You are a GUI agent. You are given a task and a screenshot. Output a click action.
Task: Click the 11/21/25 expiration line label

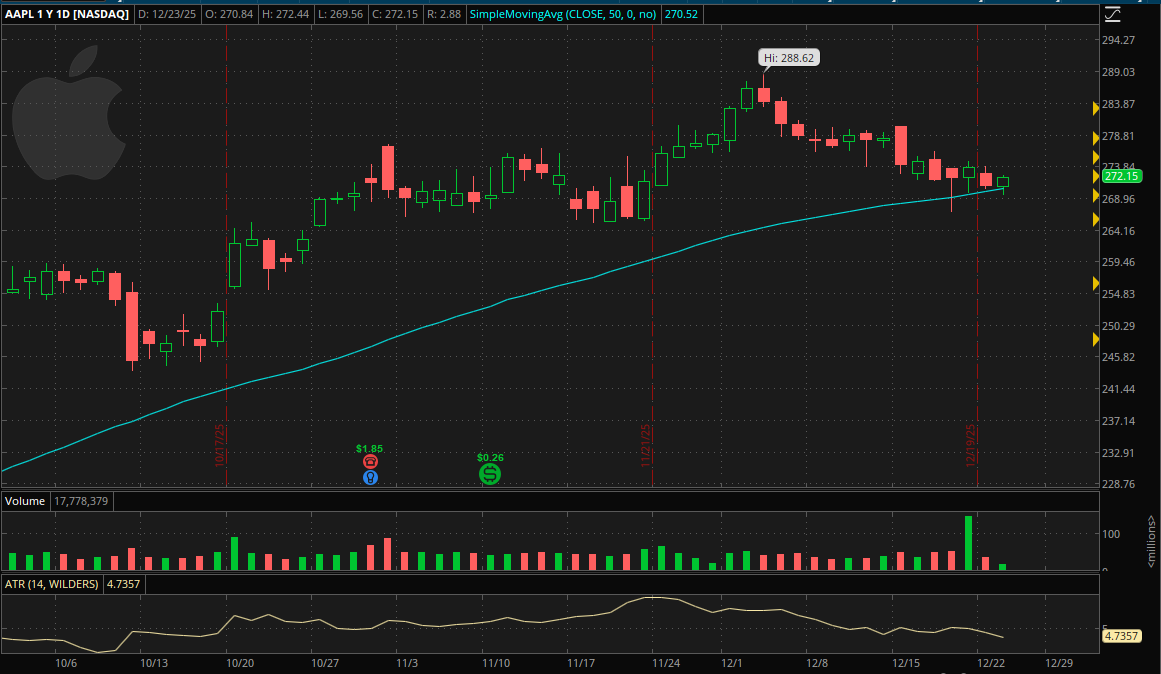(646, 444)
